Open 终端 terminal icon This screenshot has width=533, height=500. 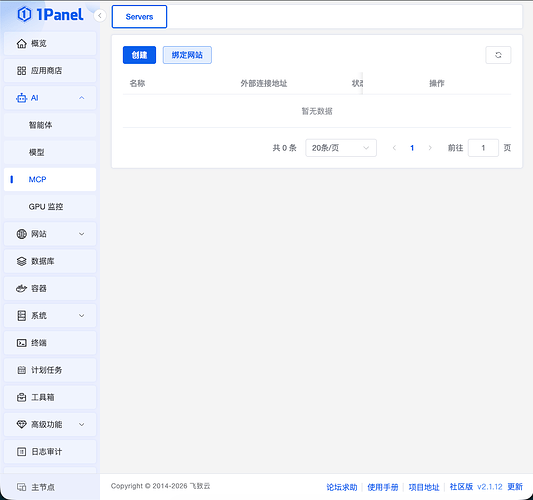point(21,343)
